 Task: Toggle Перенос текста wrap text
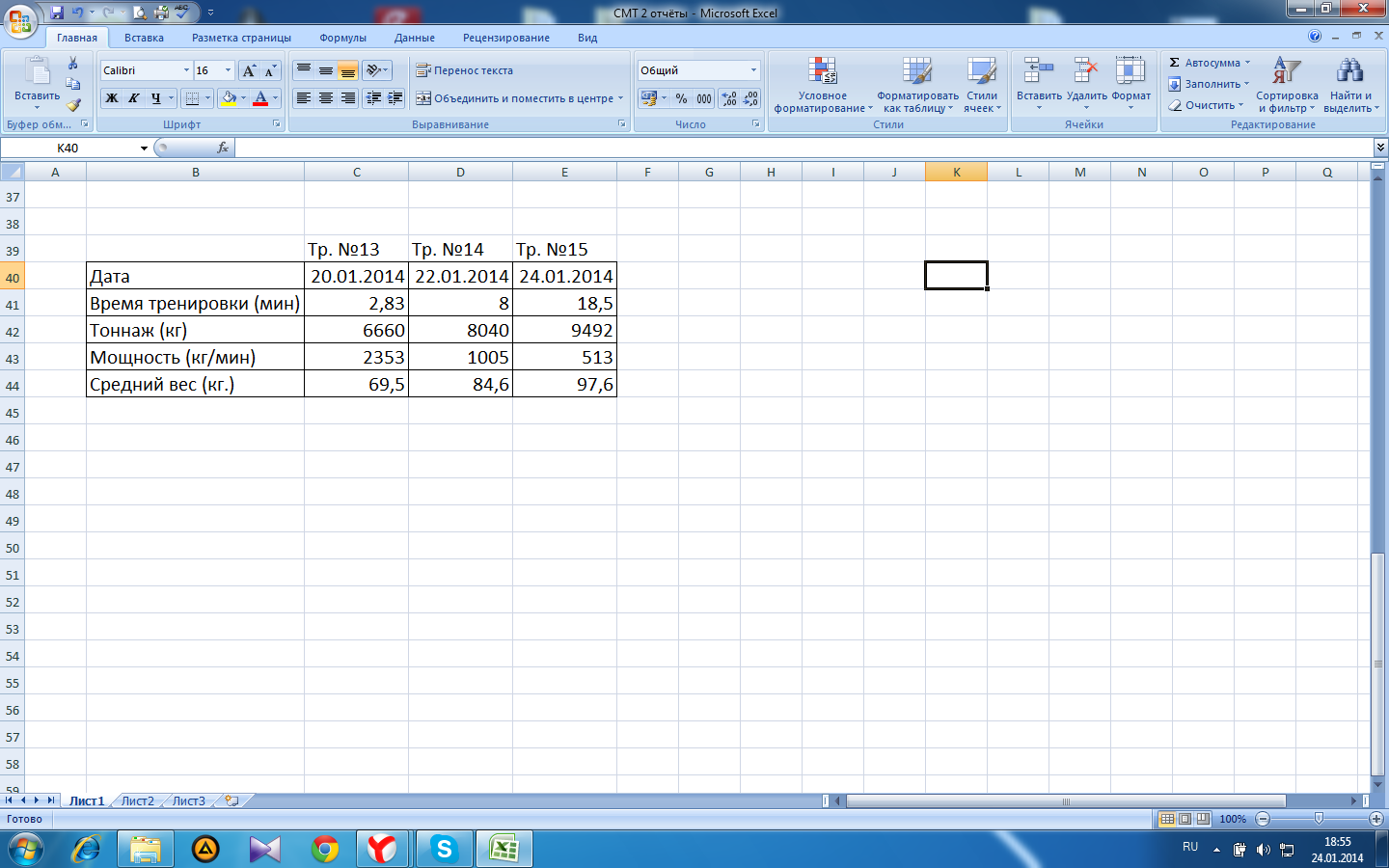coord(465,70)
